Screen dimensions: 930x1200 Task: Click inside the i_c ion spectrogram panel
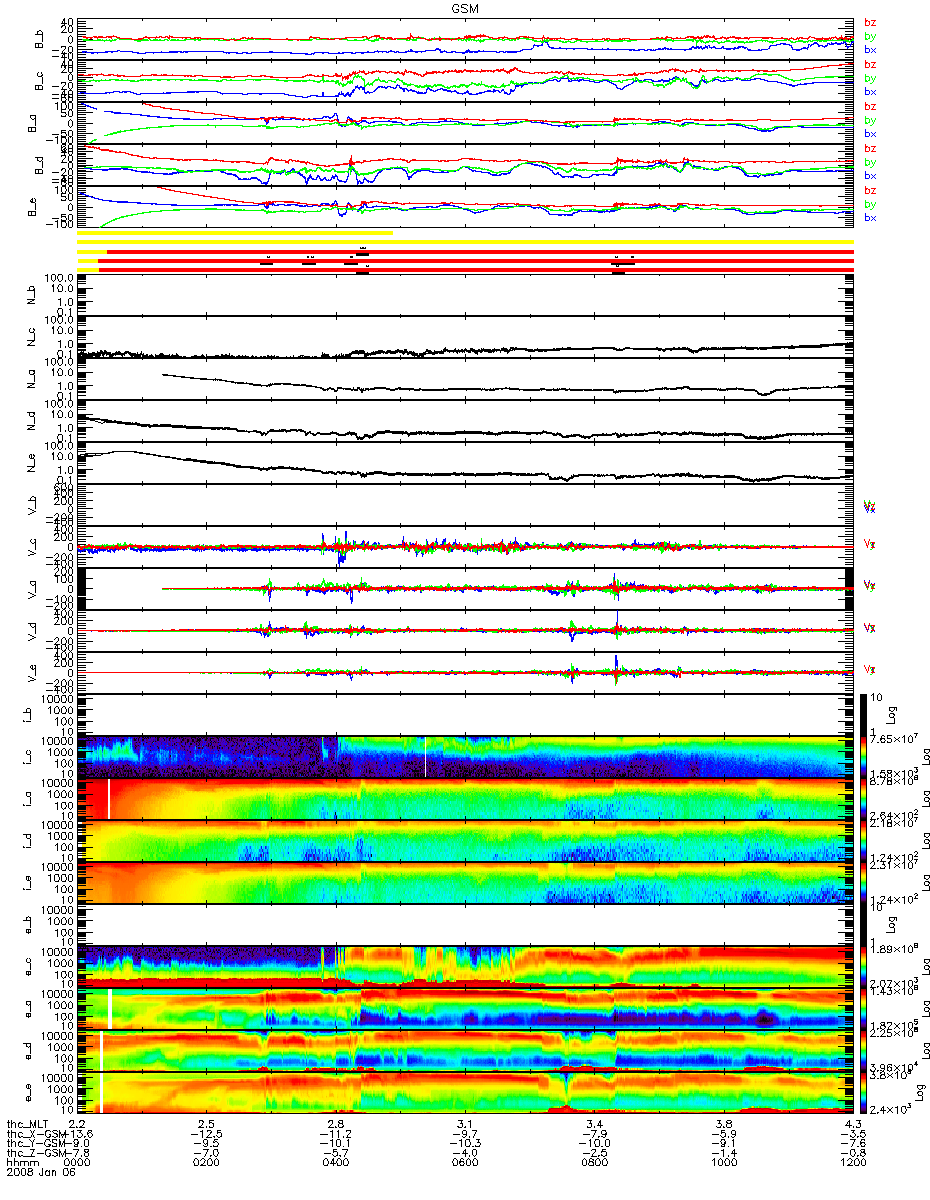click(466, 757)
